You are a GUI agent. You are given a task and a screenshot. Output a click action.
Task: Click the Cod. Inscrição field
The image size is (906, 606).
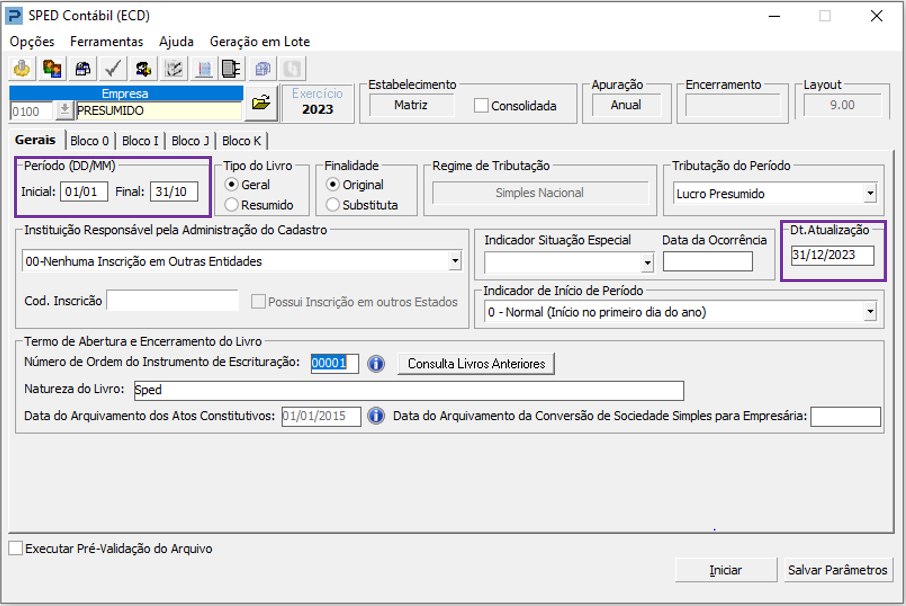(173, 300)
